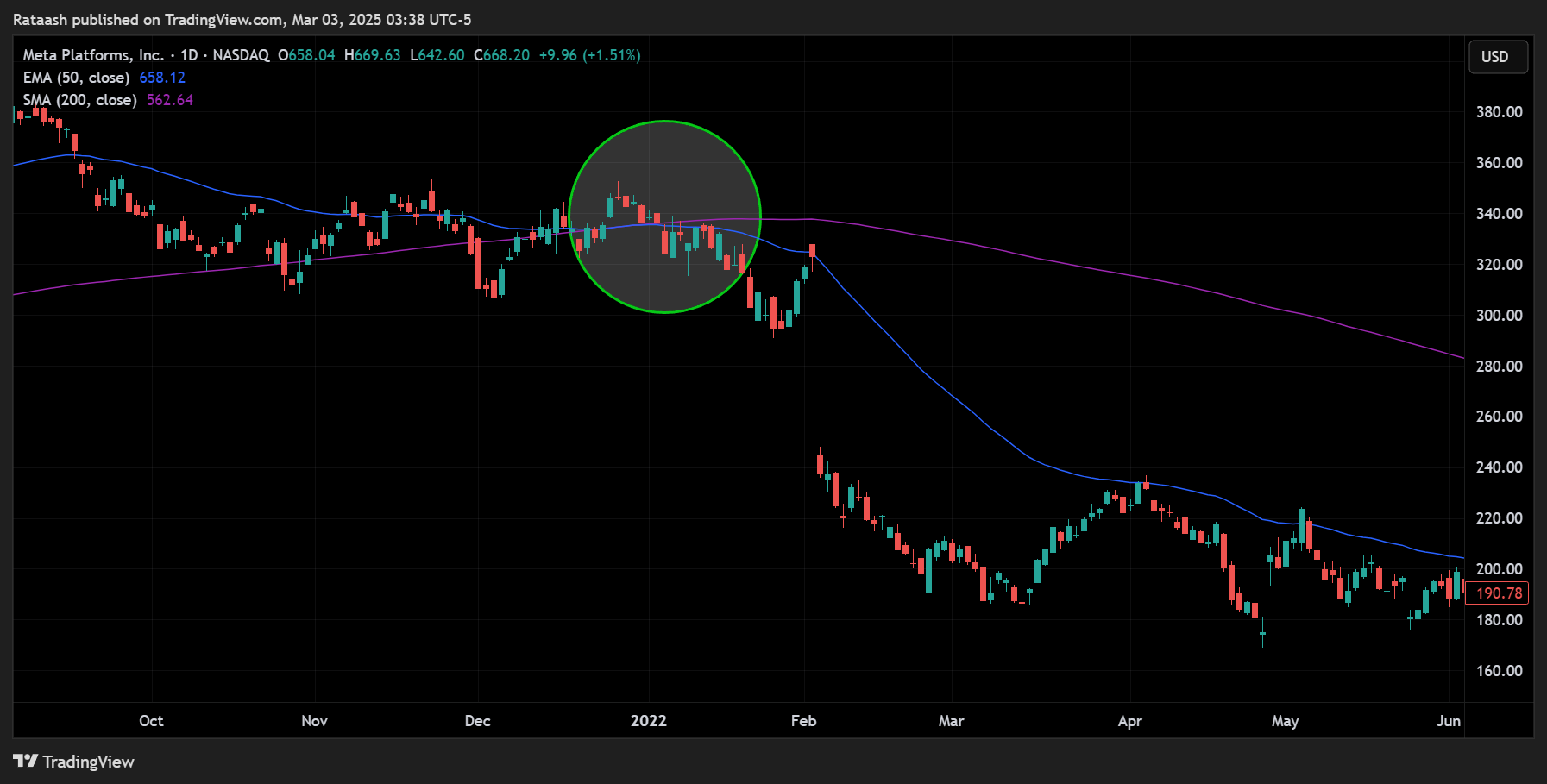Click the 340.00 price axis label
The width and height of the screenshot is (1547, 784).
[1499, 214]
